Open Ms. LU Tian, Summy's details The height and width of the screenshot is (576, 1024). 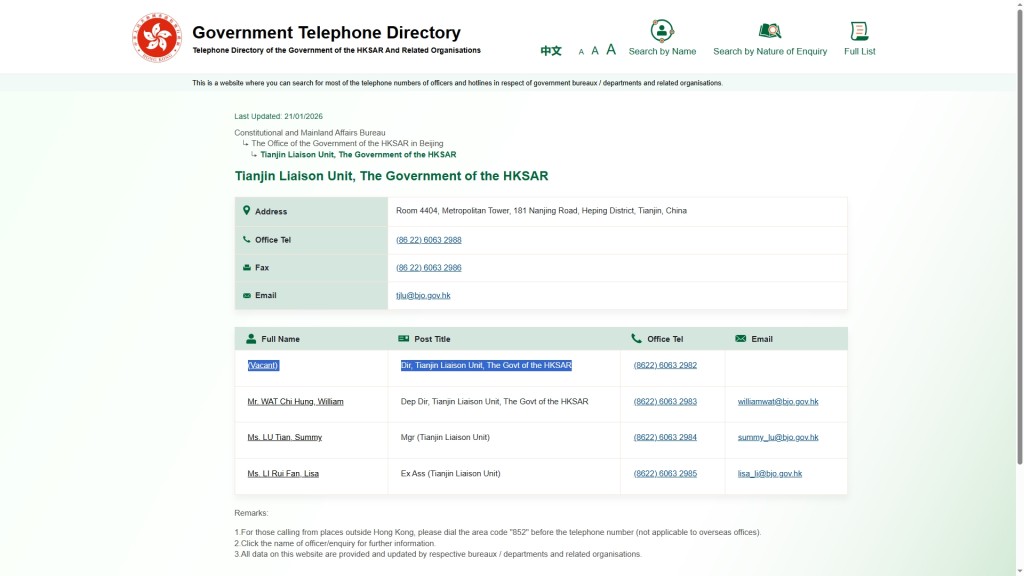point(284,438)
